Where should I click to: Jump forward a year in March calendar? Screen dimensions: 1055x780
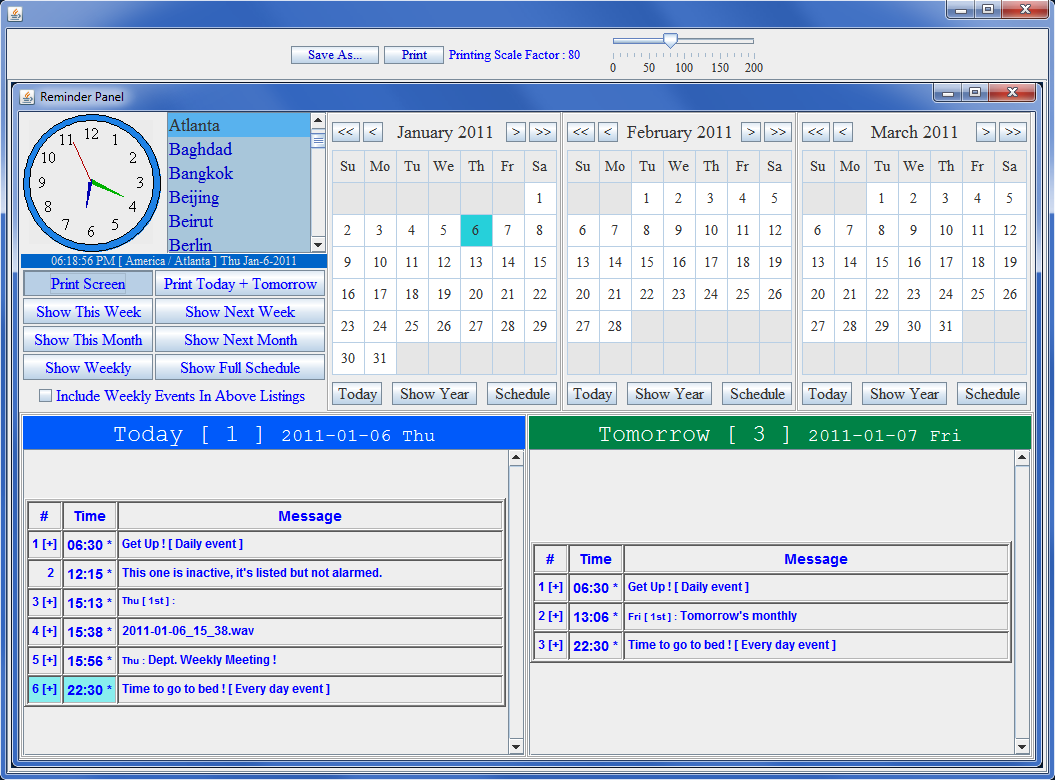coord(1013,132)
